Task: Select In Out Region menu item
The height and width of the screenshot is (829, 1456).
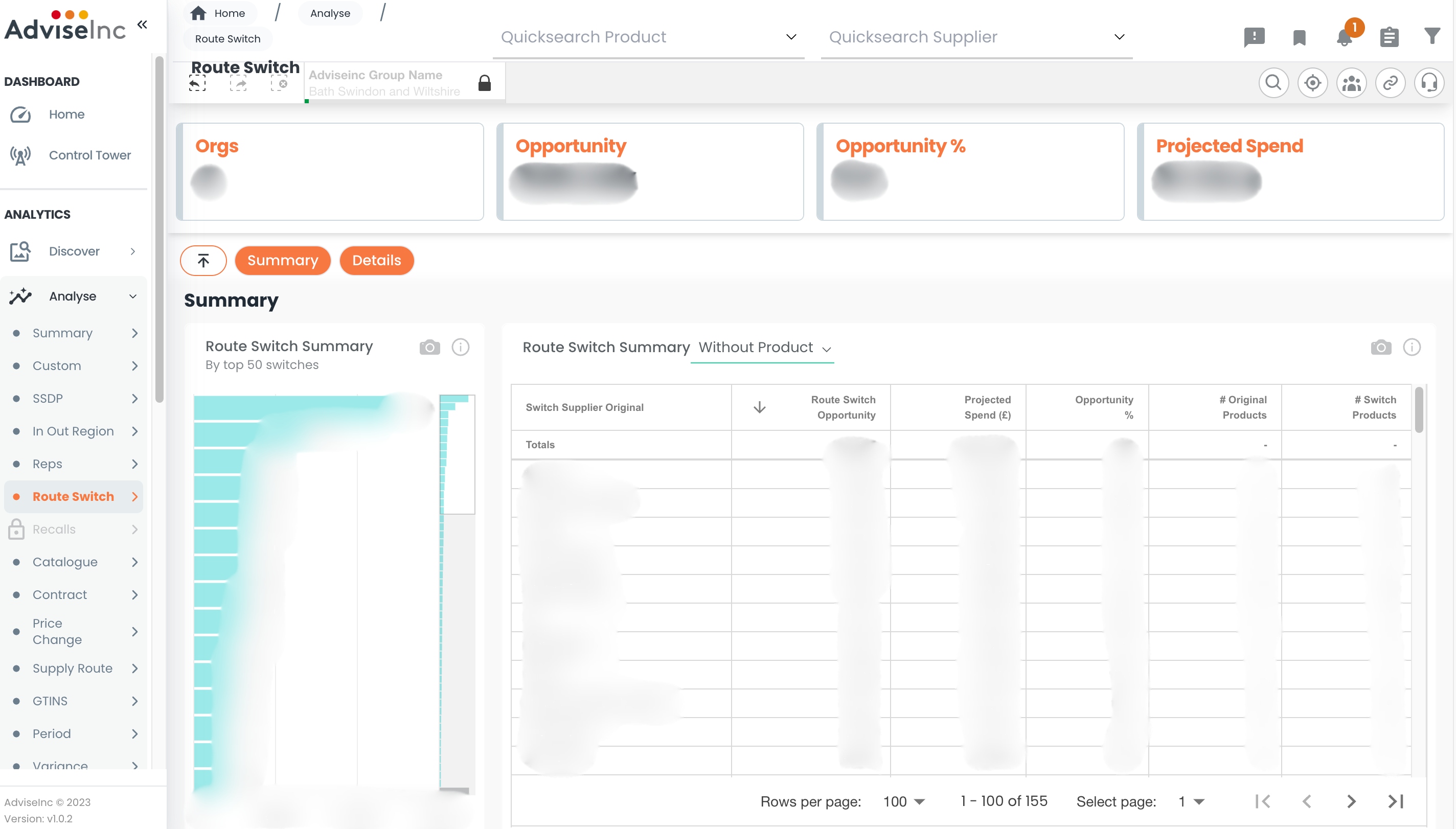Action: [74, 431]
